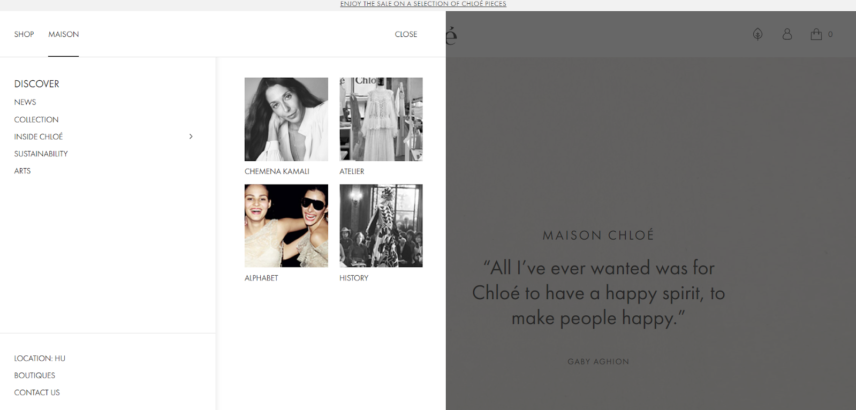Click the Alphabet caption link
This screenshot has height=410, width=856.
[x=261, y=278]
